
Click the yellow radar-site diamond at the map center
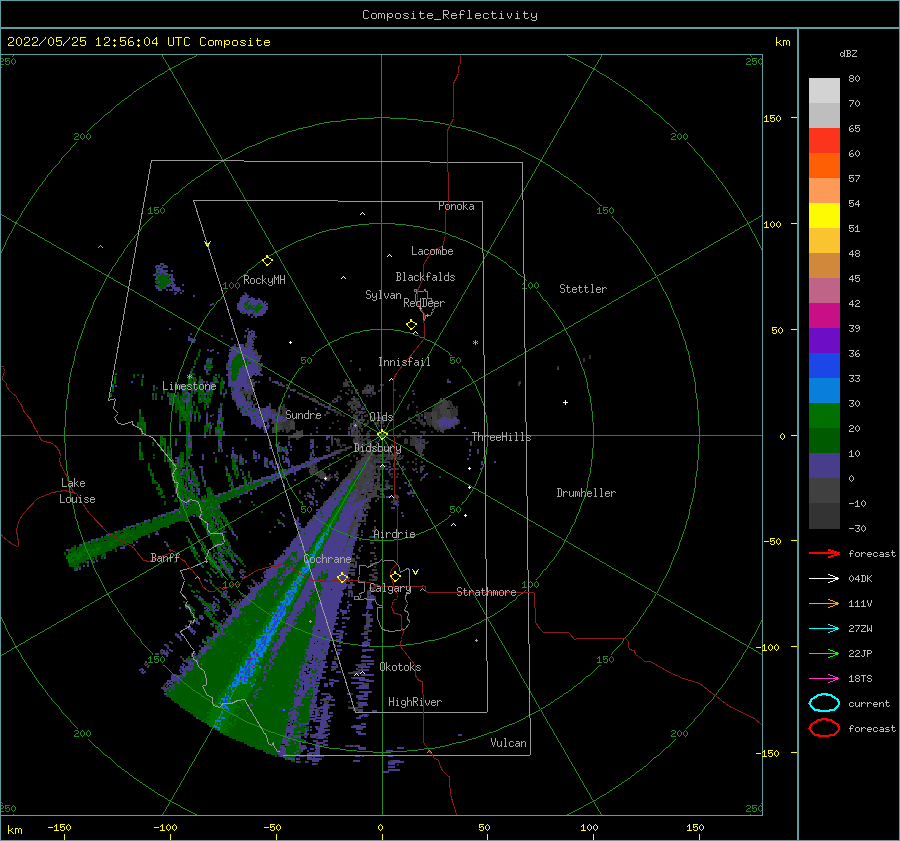382,435
